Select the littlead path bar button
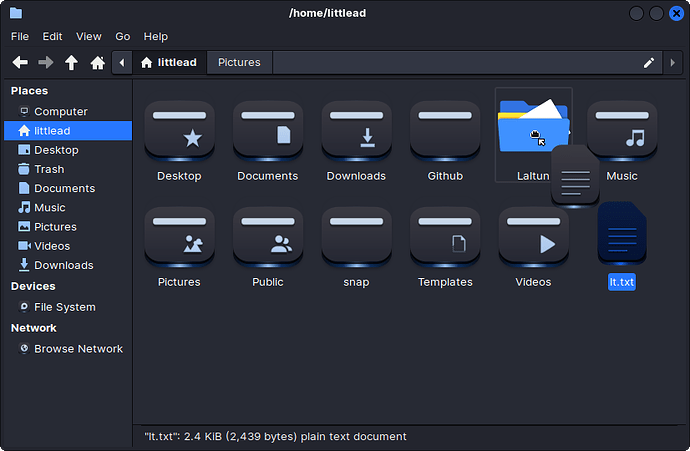This screenshot has width=690, height=451. point(169,62)
